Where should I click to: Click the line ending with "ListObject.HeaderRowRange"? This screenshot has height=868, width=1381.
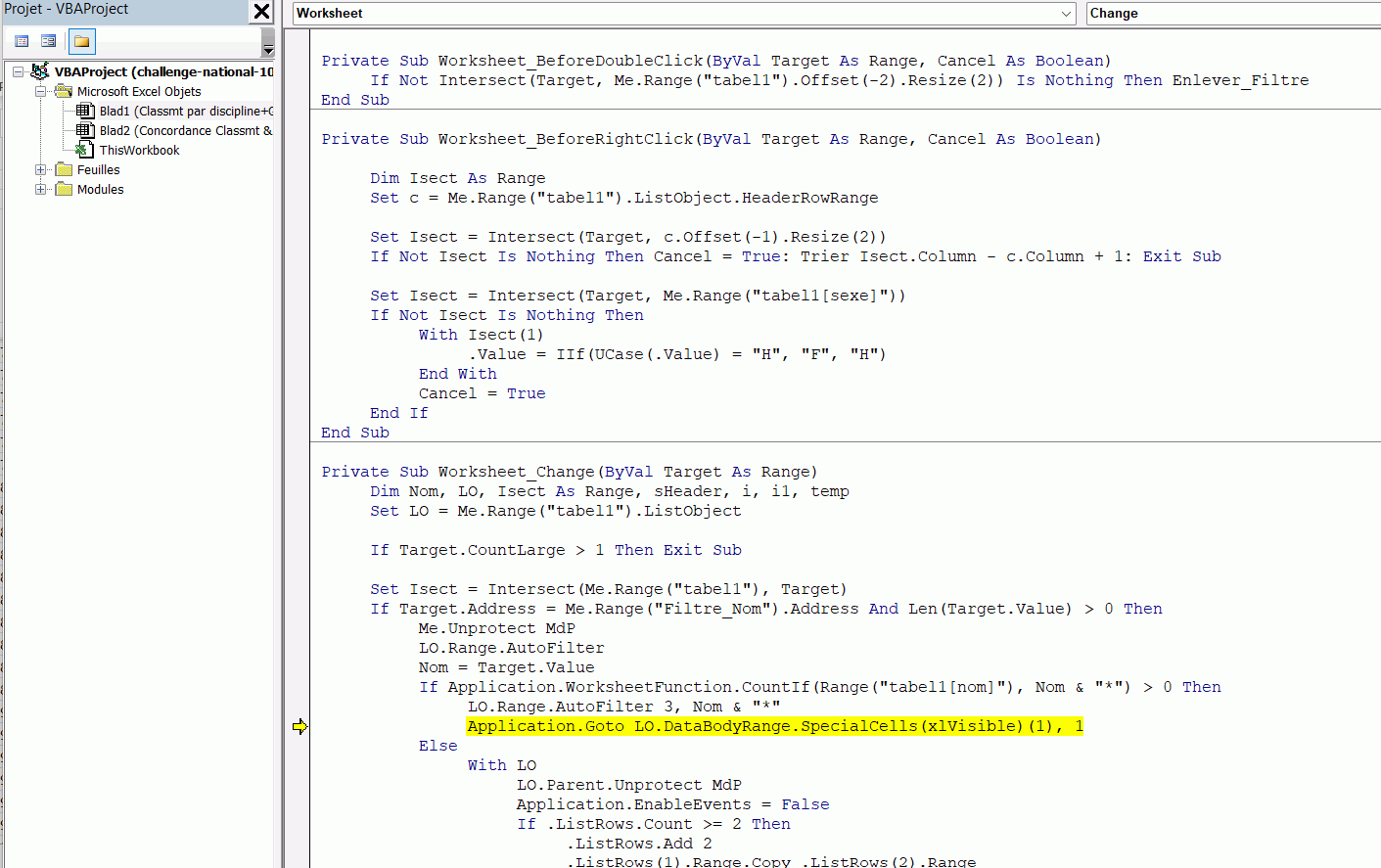(624, 198)
